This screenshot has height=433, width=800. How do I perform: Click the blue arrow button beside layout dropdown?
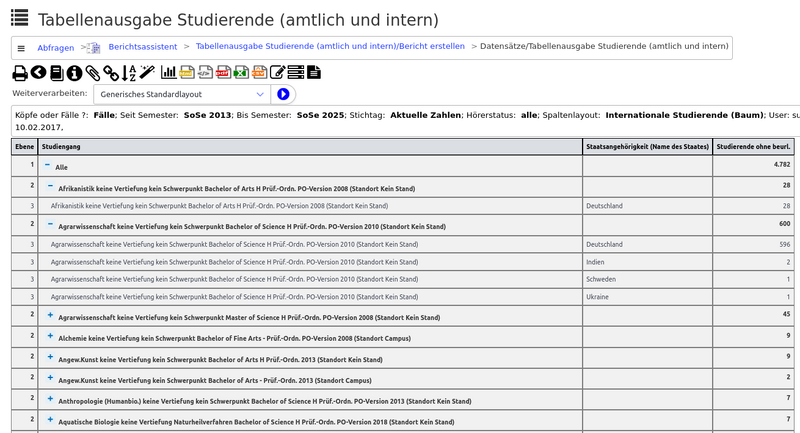point(283,94)
